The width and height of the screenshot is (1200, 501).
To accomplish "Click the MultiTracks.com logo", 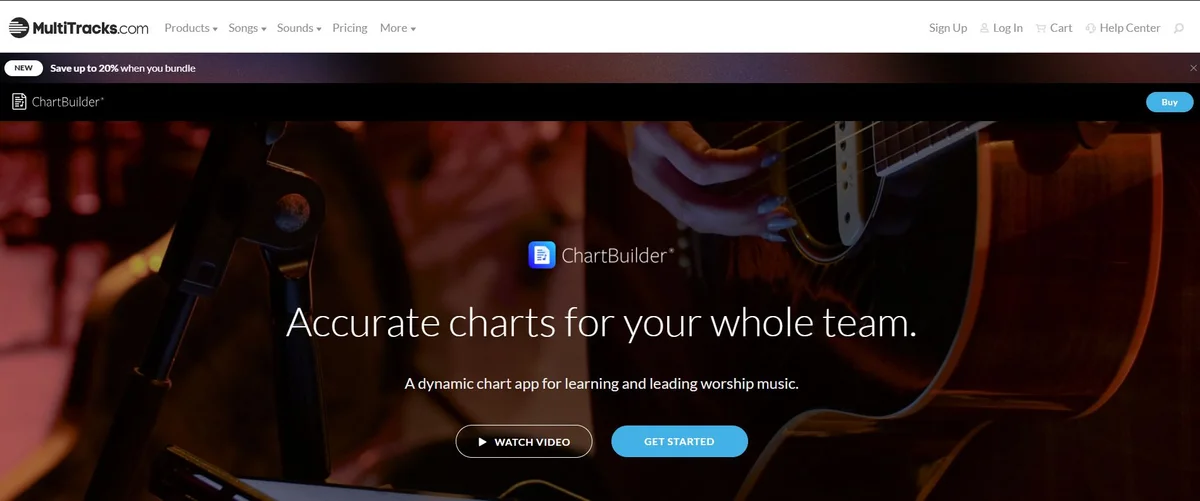I will click(79, 28).
